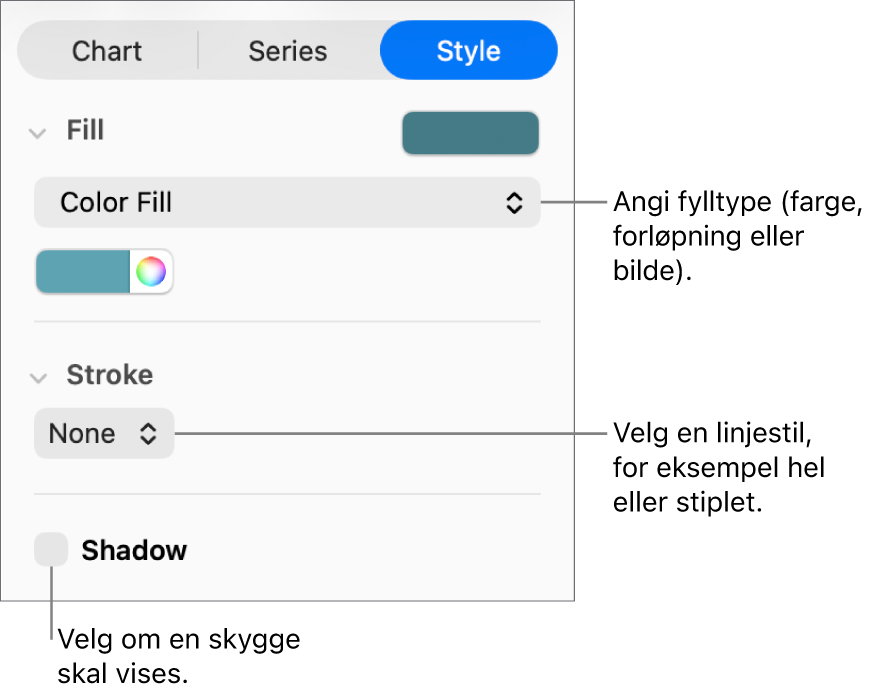Open the Stroke type None menu
This screenshot has width=870, height=692.
[x=104, y=434]
